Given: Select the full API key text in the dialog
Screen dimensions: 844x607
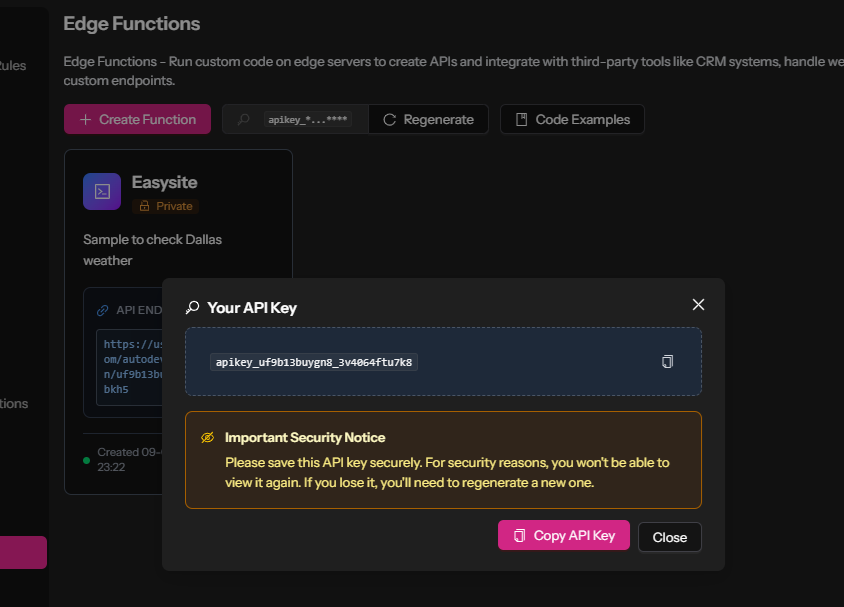Looking at the screenshot, I should click(x=313, y=362).
